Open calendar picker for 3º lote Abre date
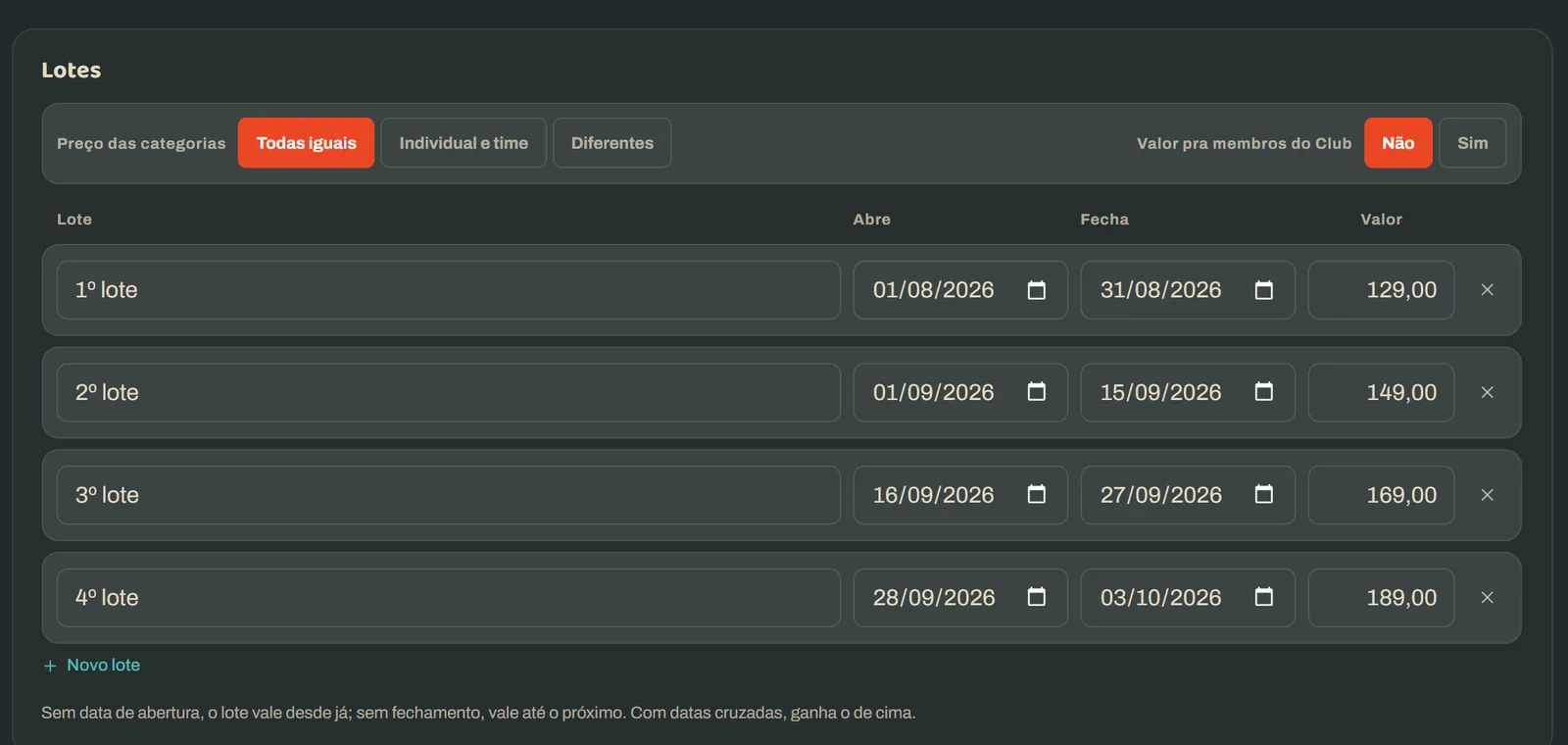The image size is (1568, 745). [1036, 495]
